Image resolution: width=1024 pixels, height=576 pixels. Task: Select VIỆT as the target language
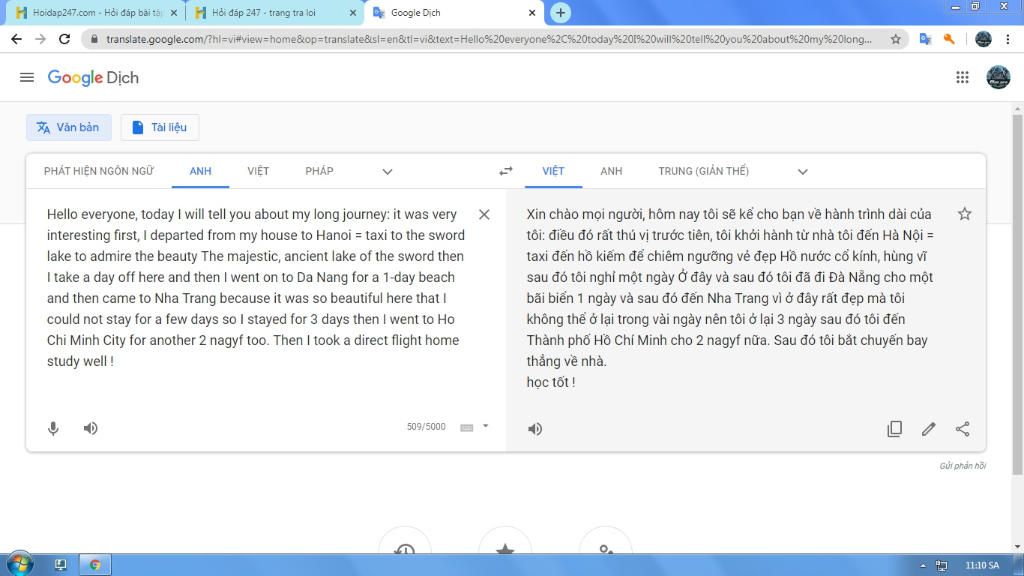pos(553,171)
